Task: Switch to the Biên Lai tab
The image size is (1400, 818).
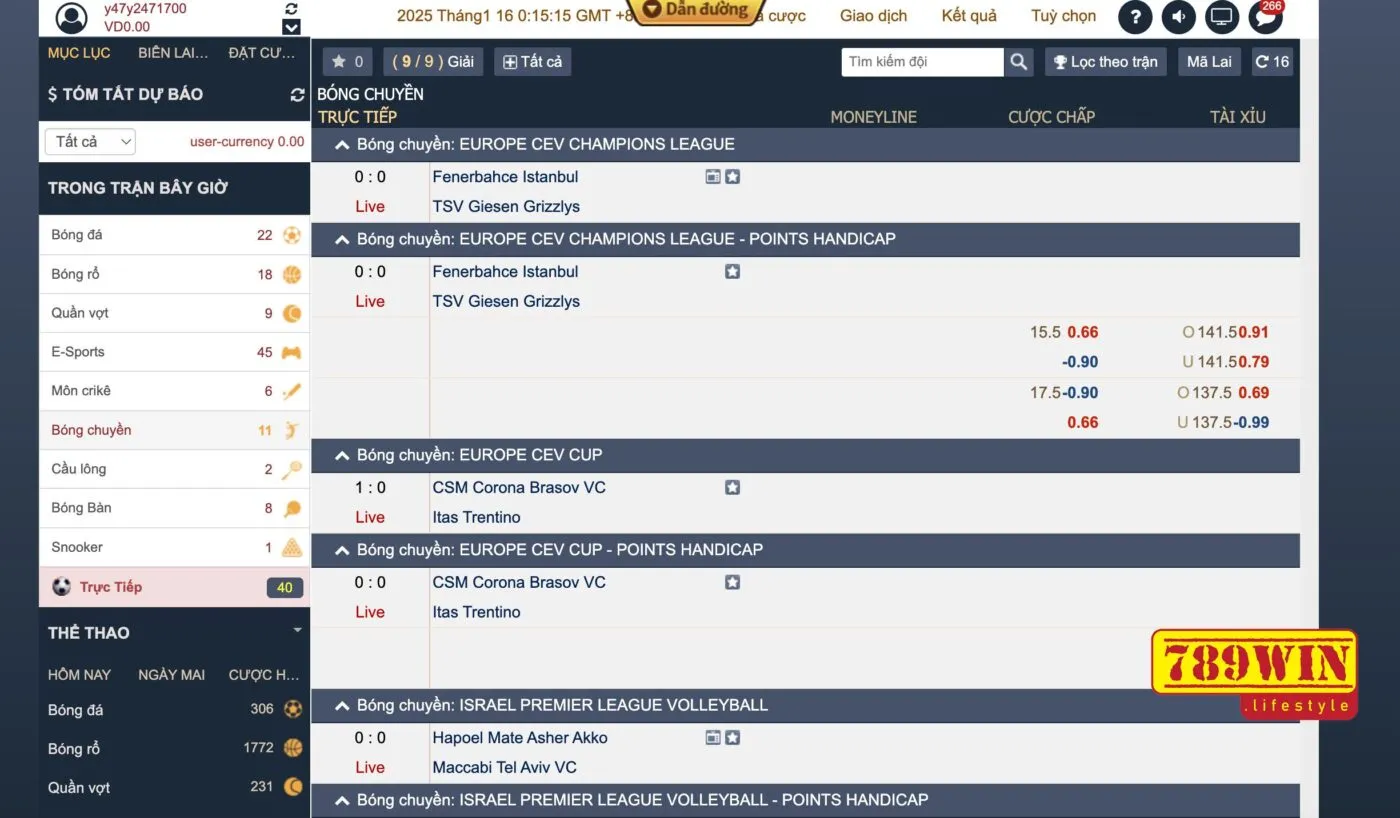Action: tap(173, 53)
